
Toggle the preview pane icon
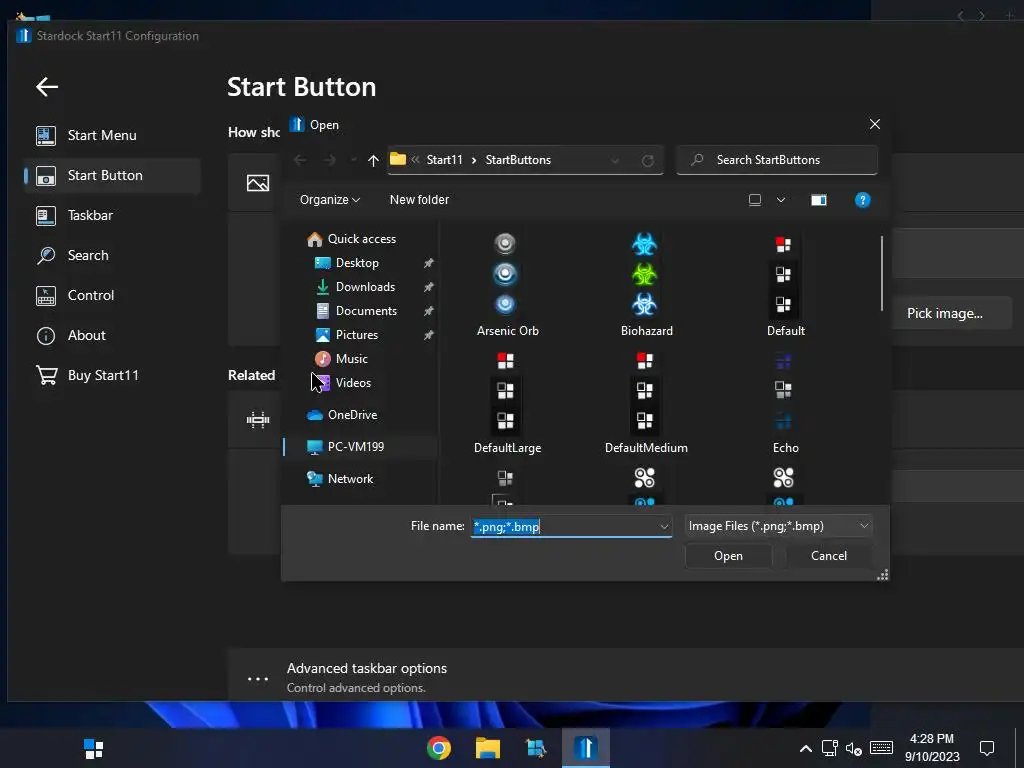pos(818,200)
